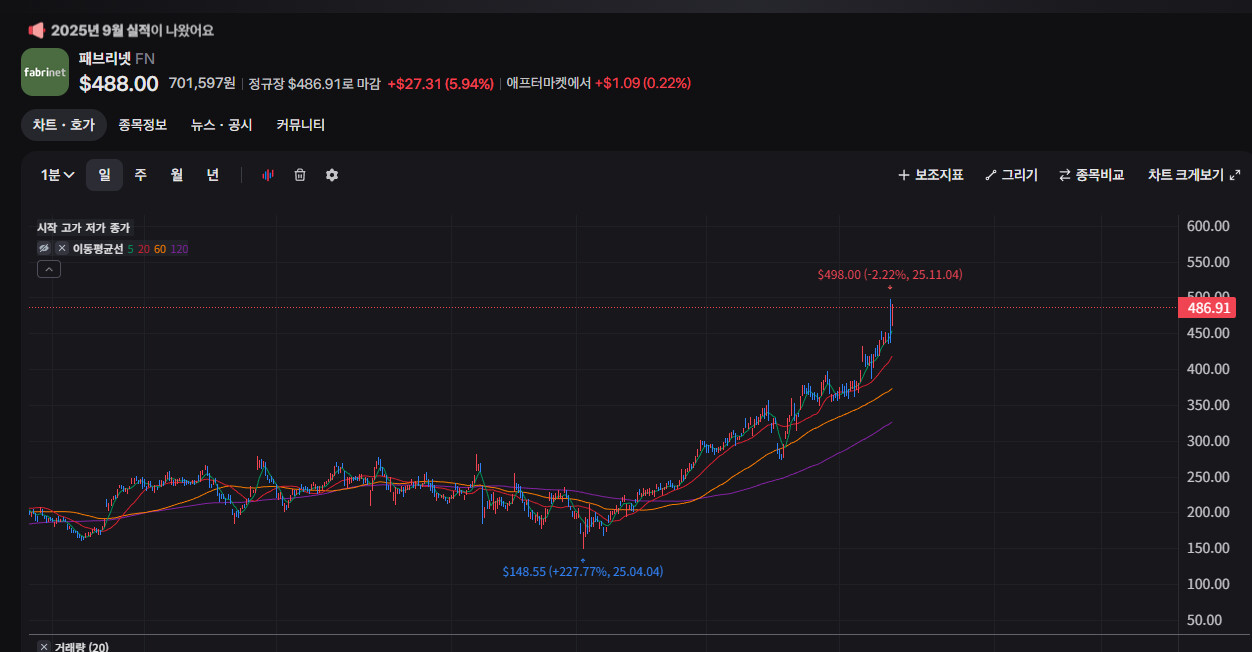Select the 월 monthly interval
Image resolution: width=1252 pixels, height=652 pixels.
coord(177,175)
